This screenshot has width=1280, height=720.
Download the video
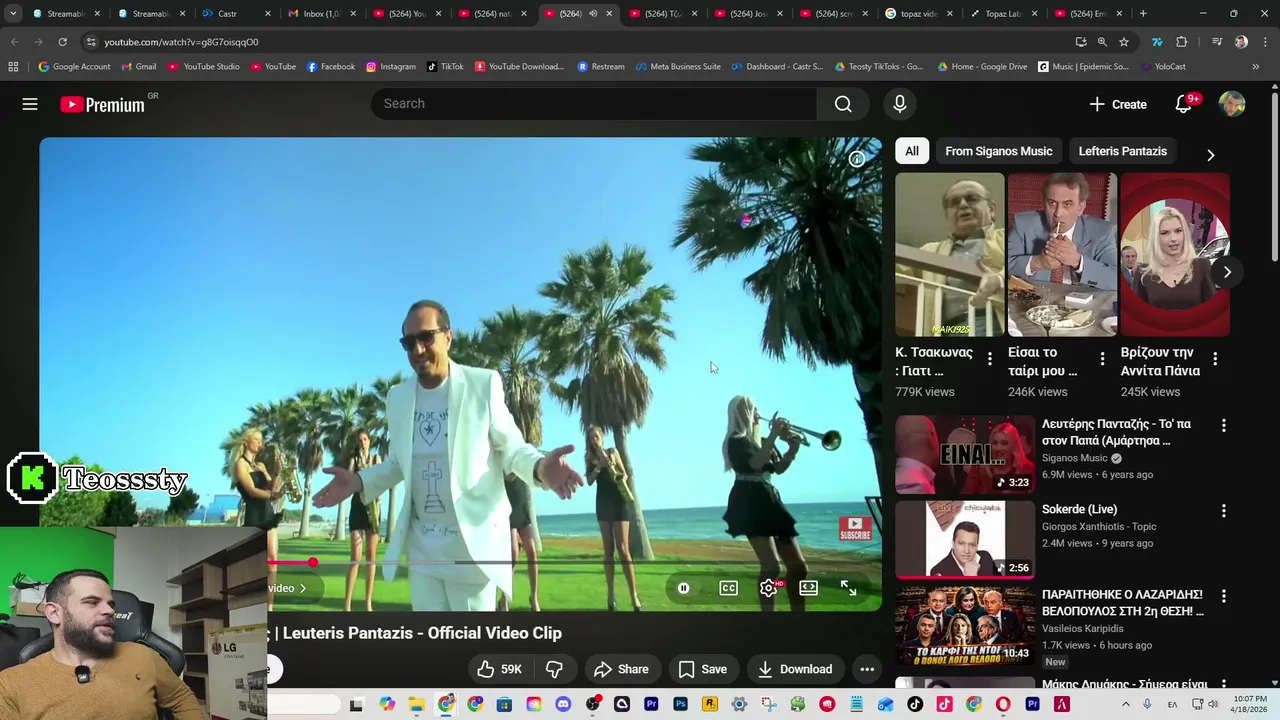tap(795, 669)
